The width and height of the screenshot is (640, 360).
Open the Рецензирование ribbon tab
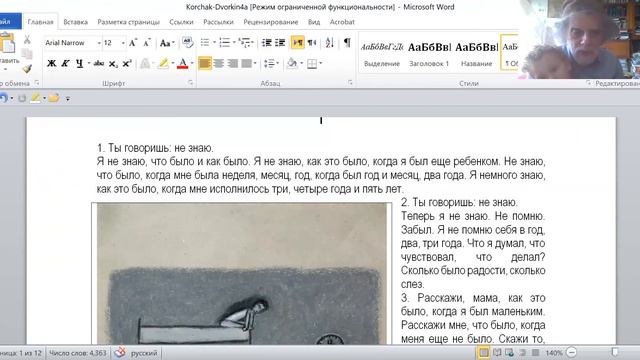271,22
